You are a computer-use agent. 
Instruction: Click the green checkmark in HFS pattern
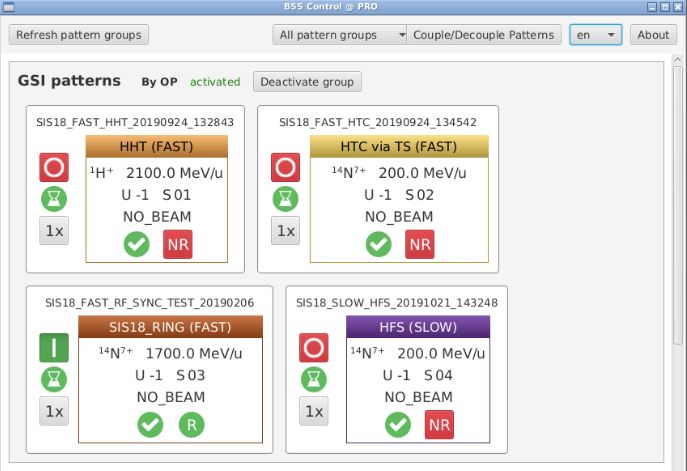tap(397, 425)
